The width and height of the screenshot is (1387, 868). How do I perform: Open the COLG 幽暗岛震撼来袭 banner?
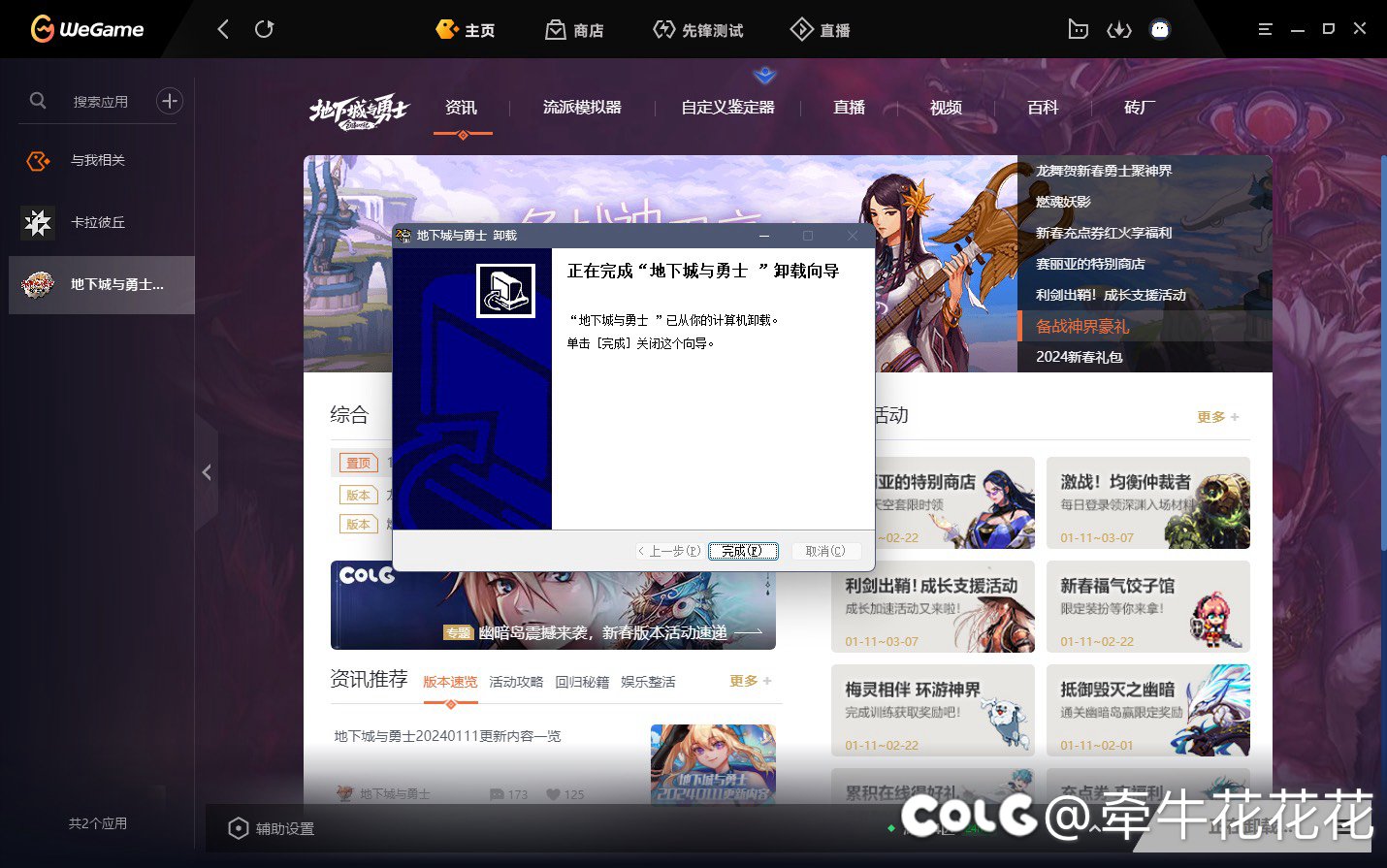click(x=553, y=605)
